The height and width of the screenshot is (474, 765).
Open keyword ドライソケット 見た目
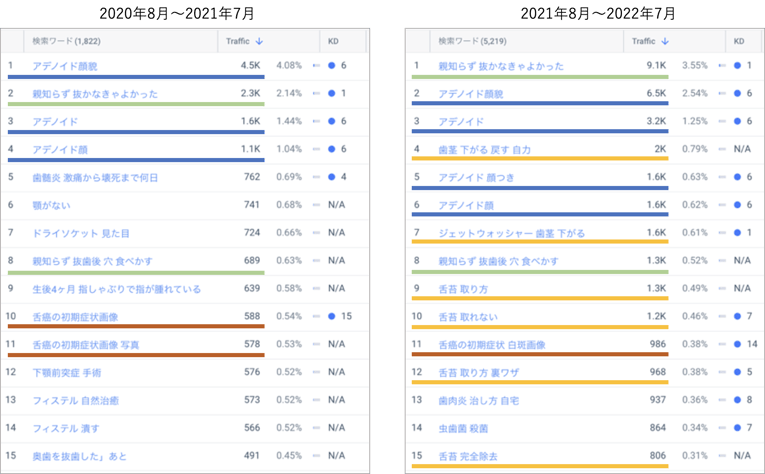pos(81,233)
